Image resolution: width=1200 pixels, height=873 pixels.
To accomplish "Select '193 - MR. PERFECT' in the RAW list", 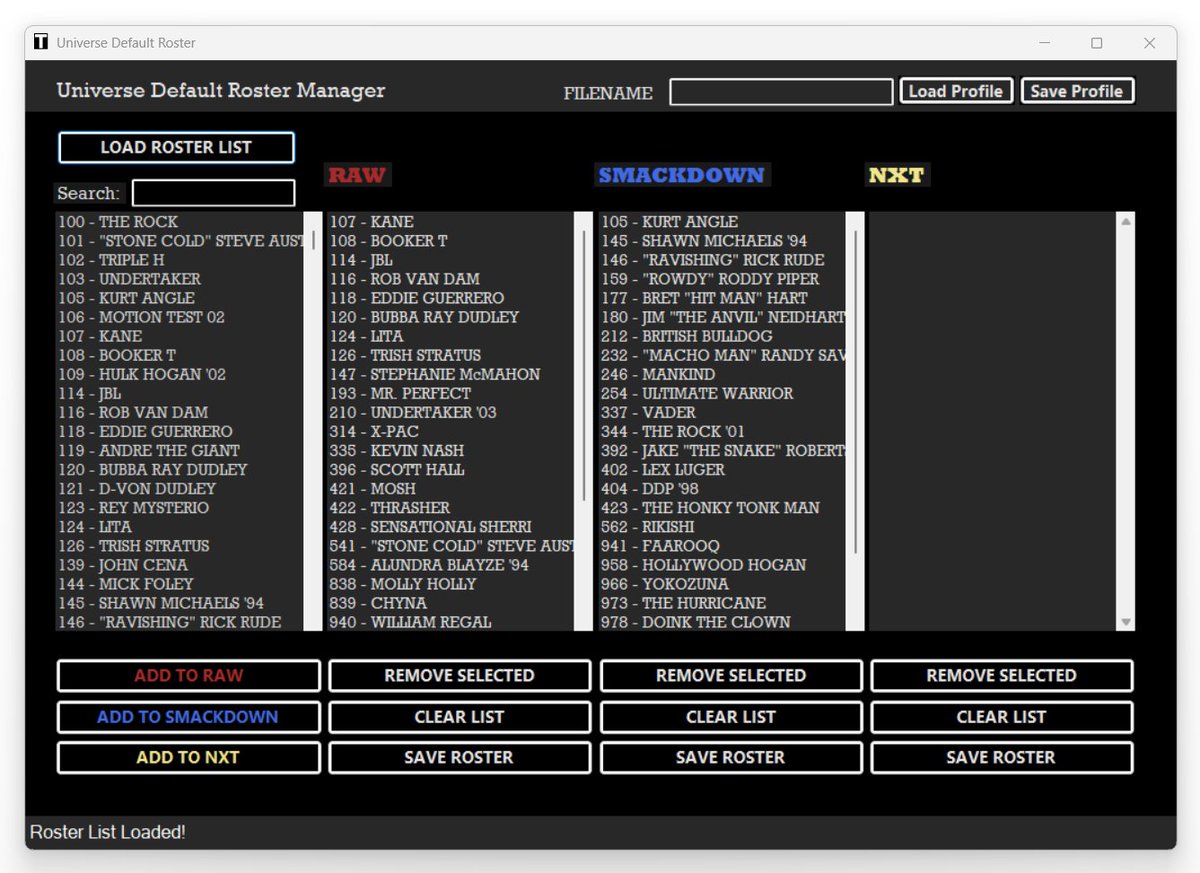I will [451, 393].
